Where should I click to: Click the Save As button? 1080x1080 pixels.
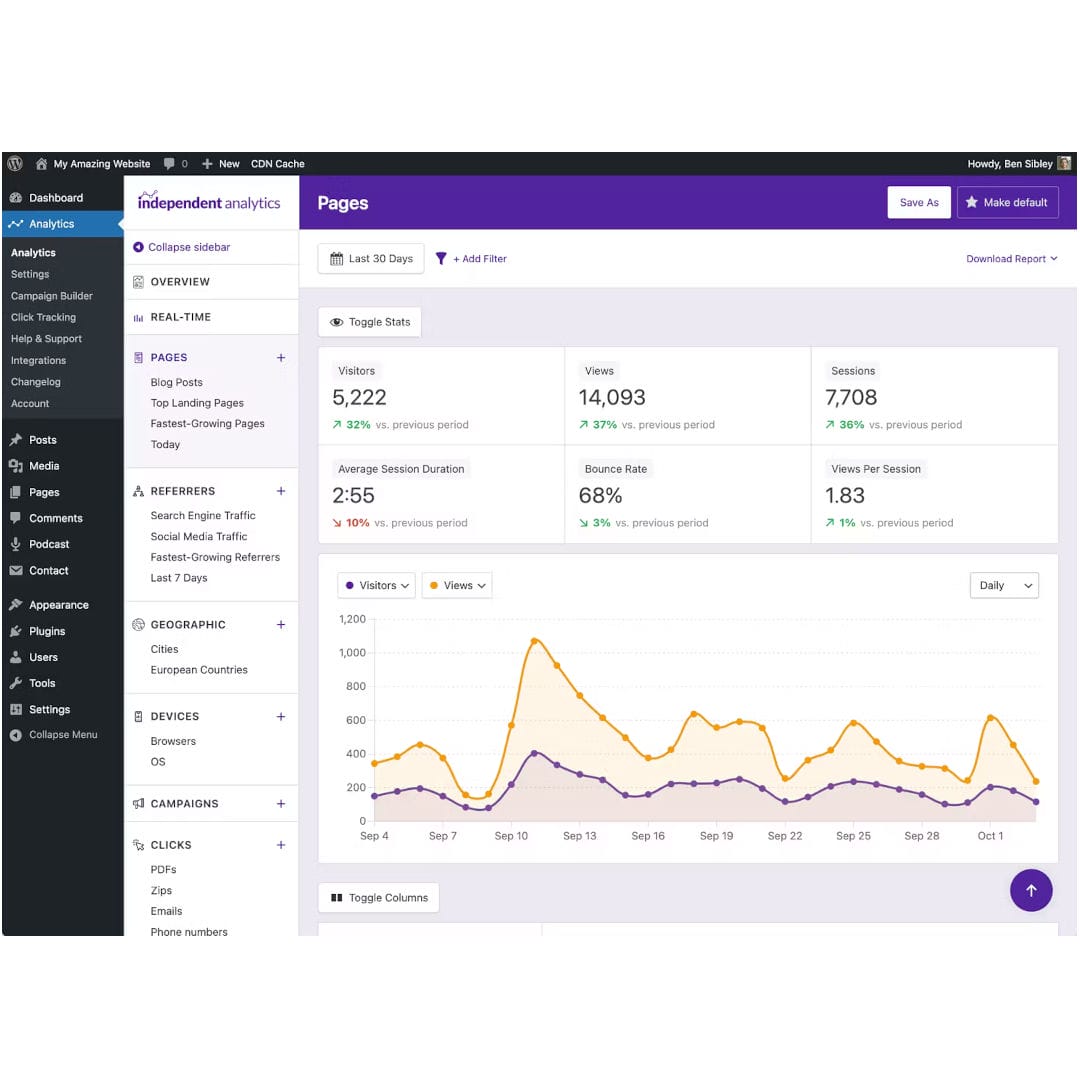[918, 203]
